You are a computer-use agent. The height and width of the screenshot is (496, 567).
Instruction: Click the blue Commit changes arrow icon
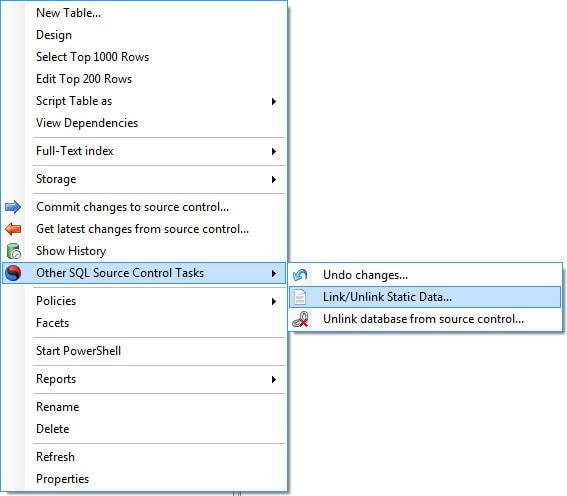coord(13,207)
